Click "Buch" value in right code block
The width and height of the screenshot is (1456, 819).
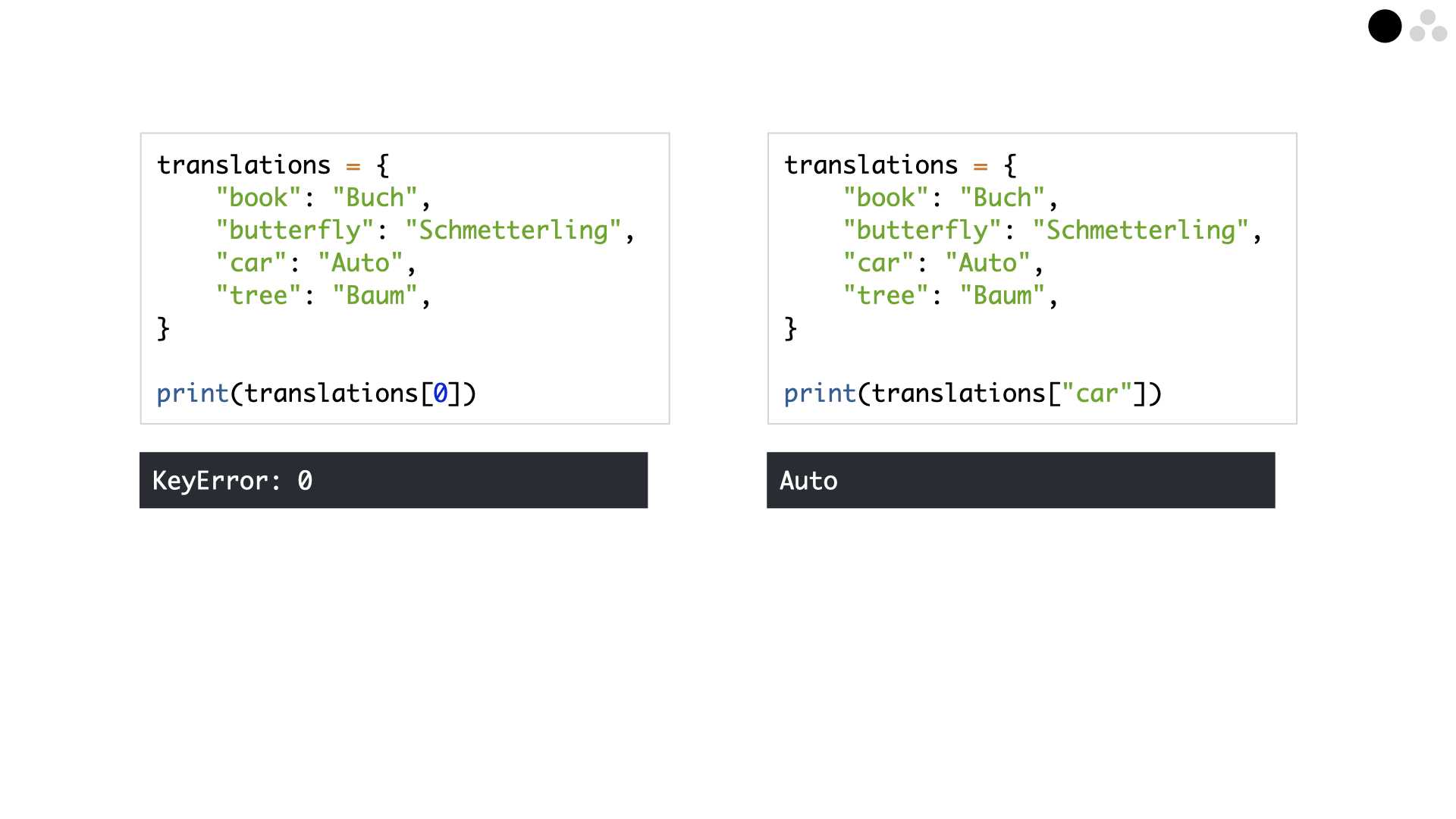click(1003, 198)
